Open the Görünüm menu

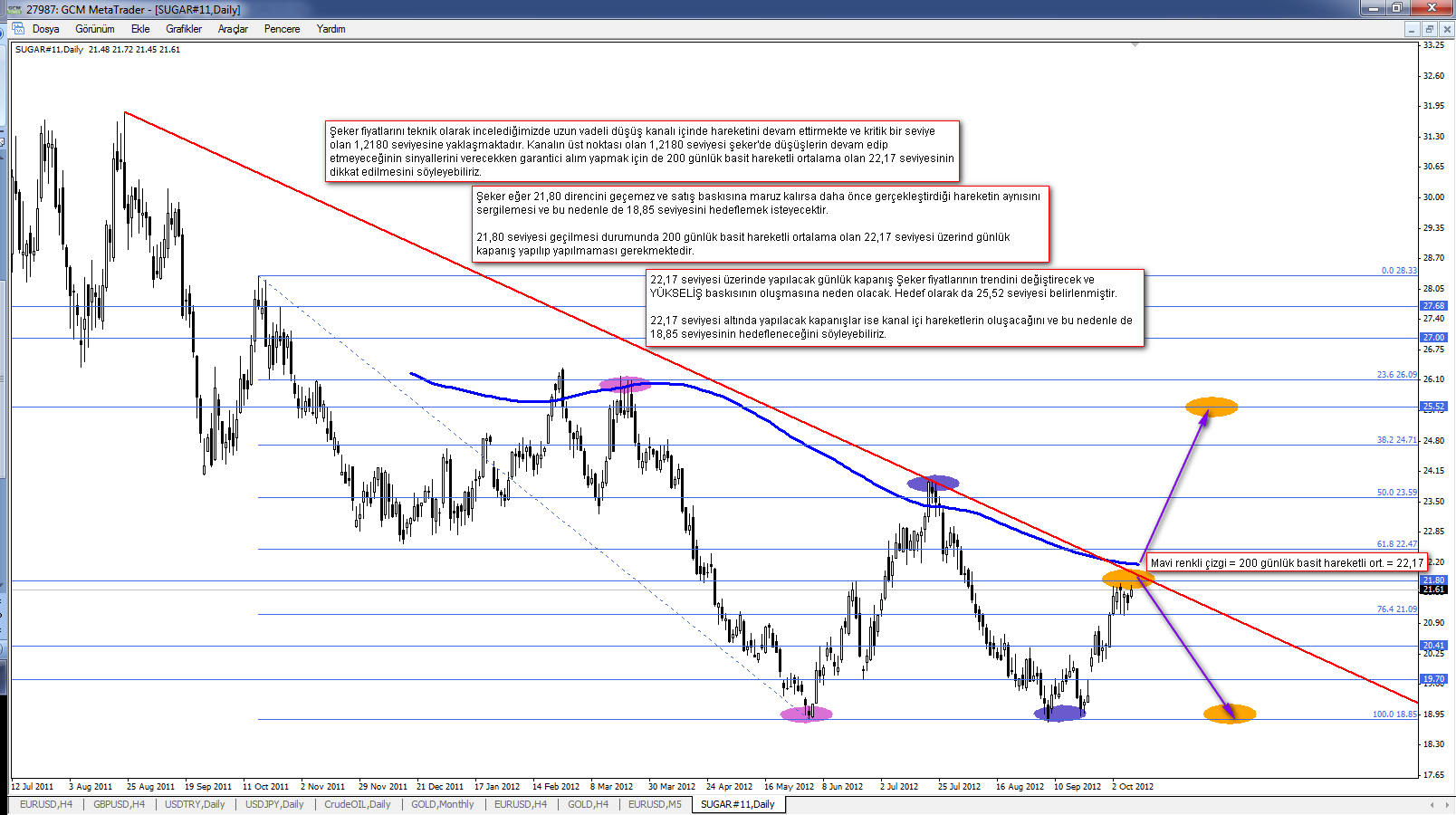coord(95,29)
